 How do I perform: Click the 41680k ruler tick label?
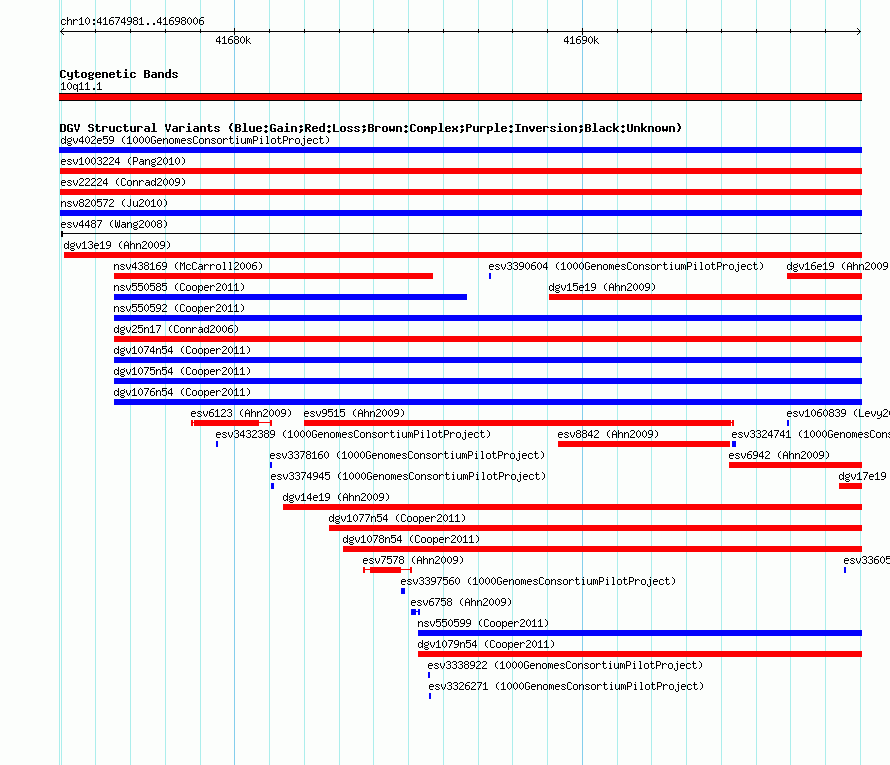[233, 40]
